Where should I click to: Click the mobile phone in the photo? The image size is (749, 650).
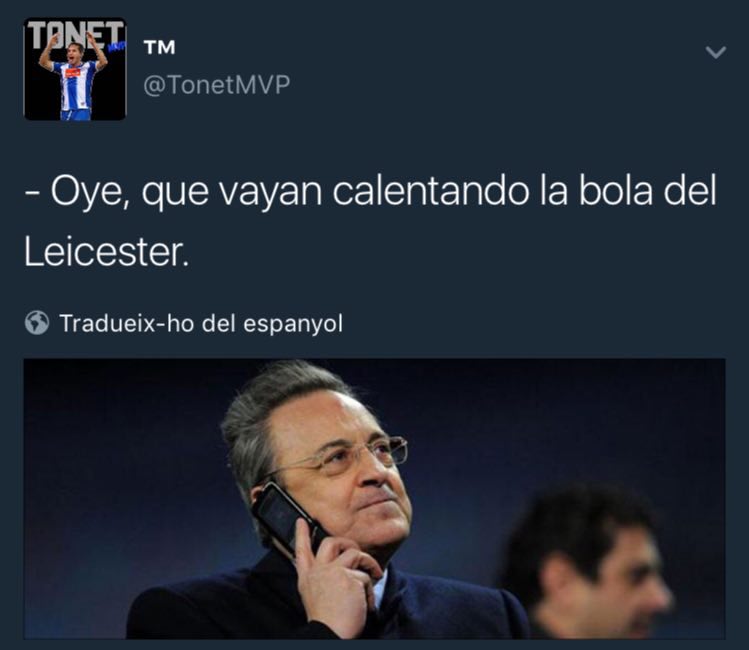(287, 519)
